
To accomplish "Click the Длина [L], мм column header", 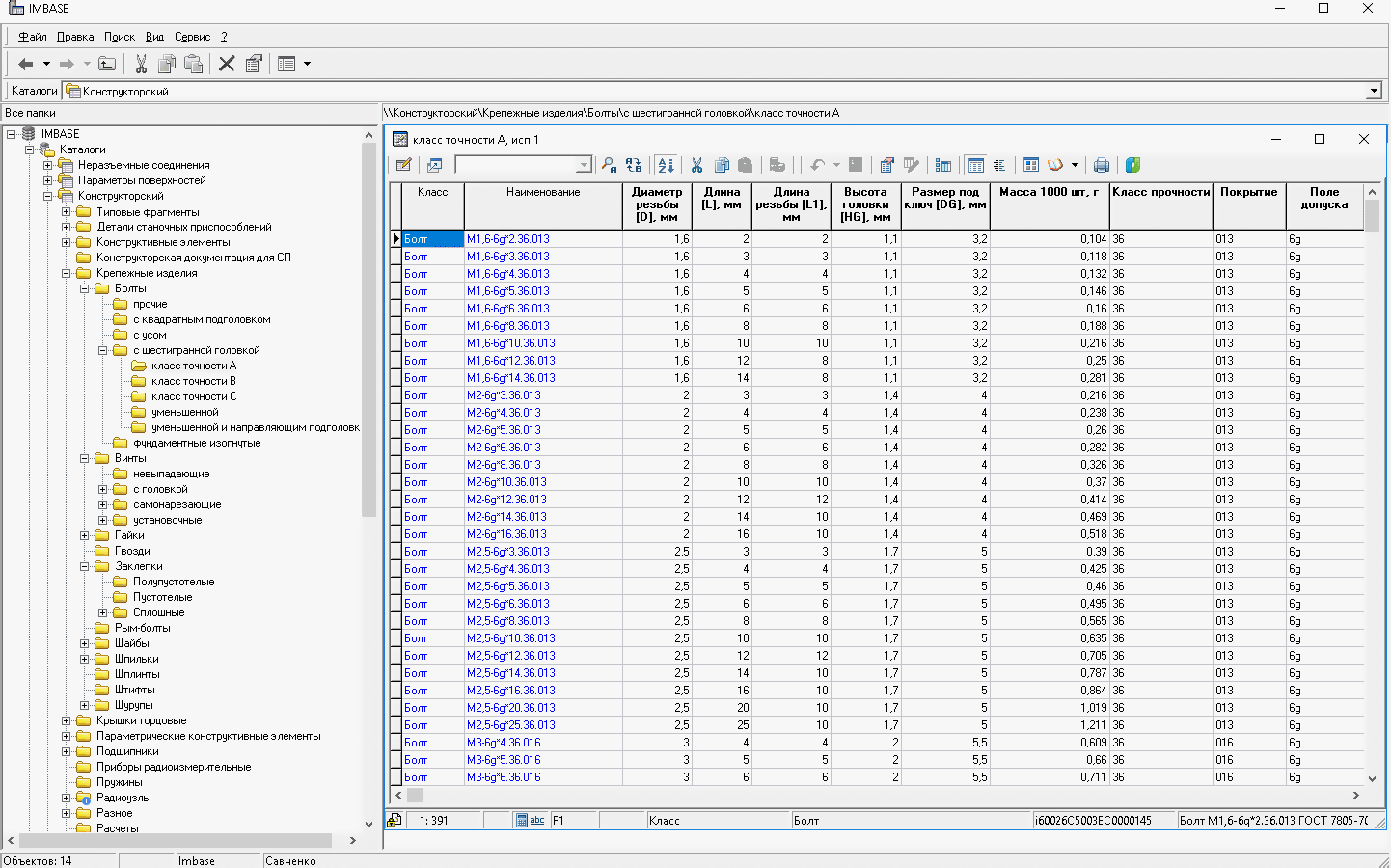I will pyautogui.click(x=722, y=204).
